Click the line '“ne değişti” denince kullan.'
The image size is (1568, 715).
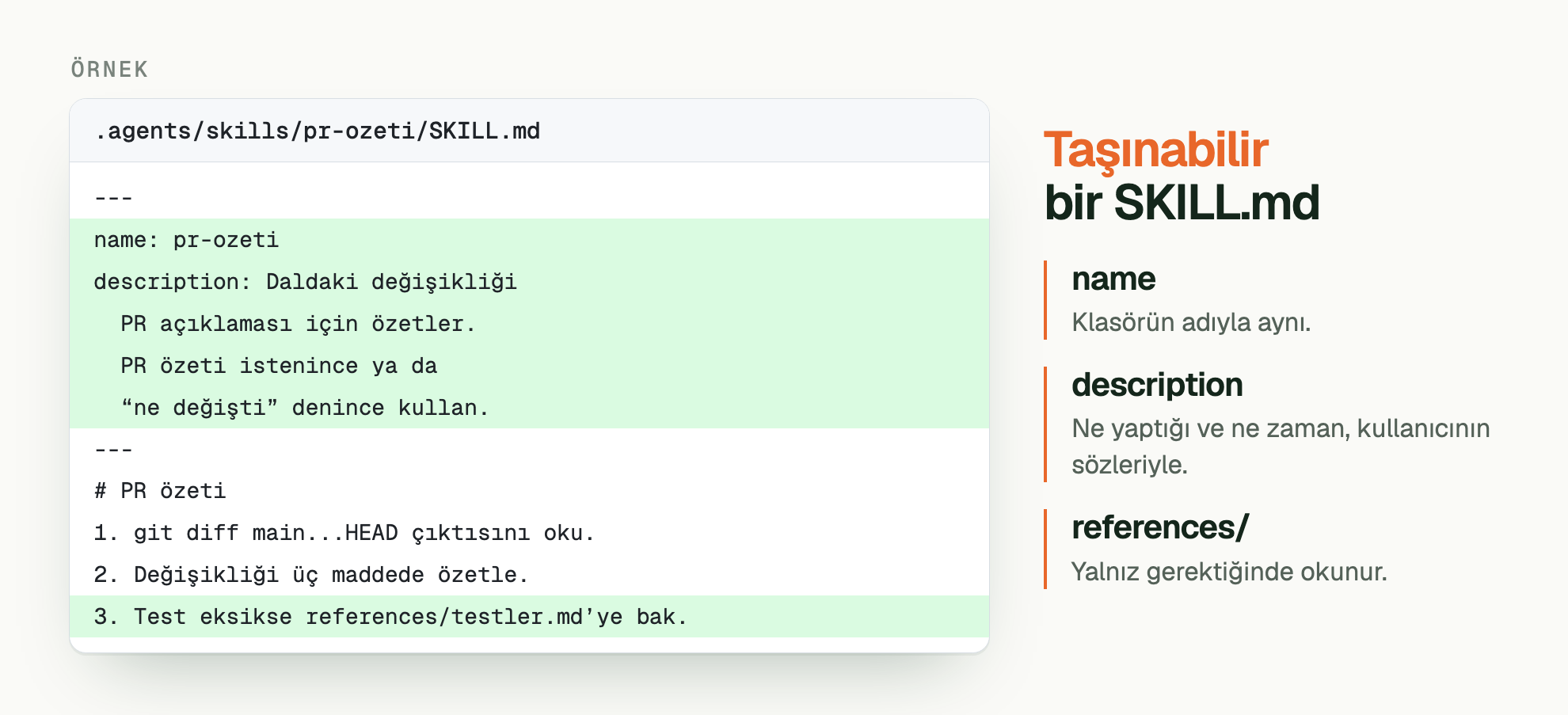305,408
